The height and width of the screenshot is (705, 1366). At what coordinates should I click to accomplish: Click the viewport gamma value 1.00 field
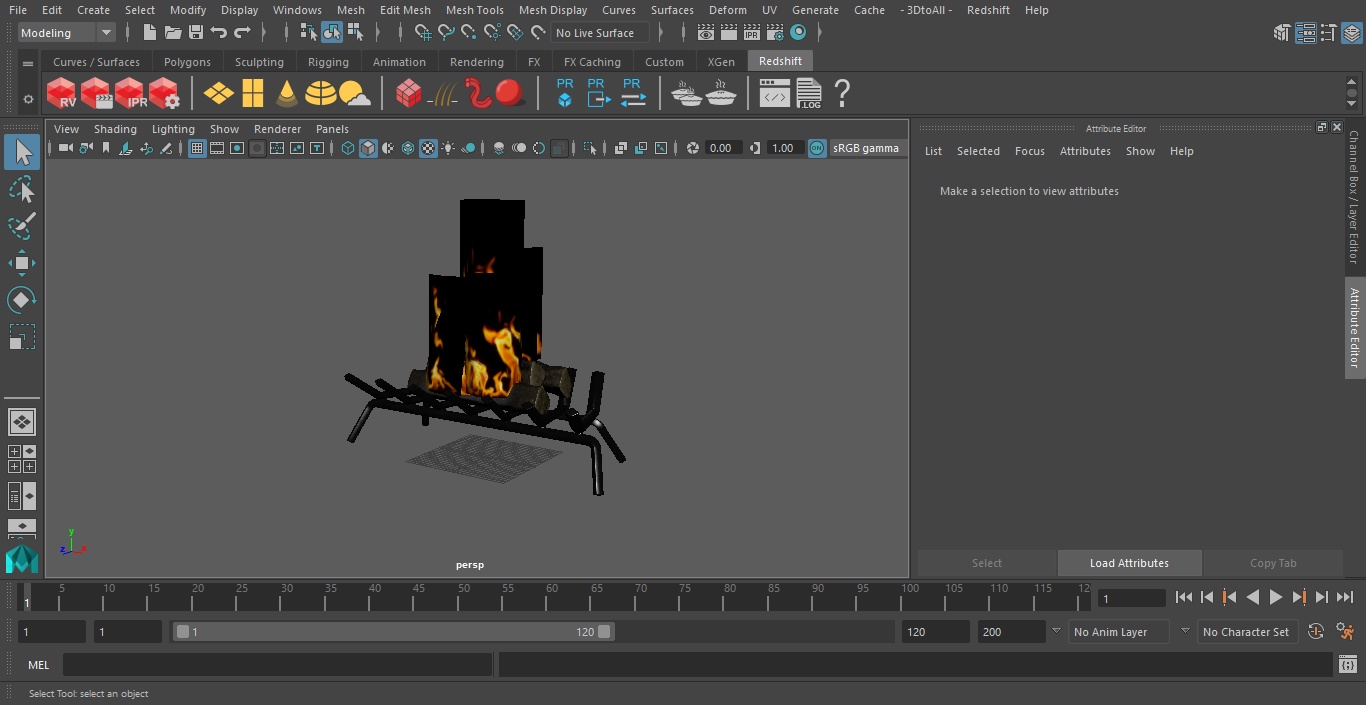click(x=784, y=148)
